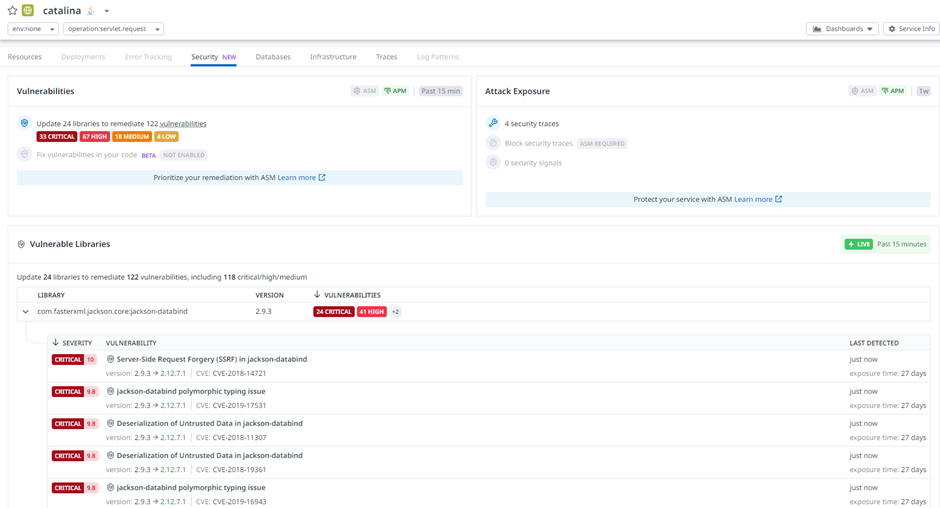Open Learn more link in Prioritize remediation banner

click(x=302, y=178)
